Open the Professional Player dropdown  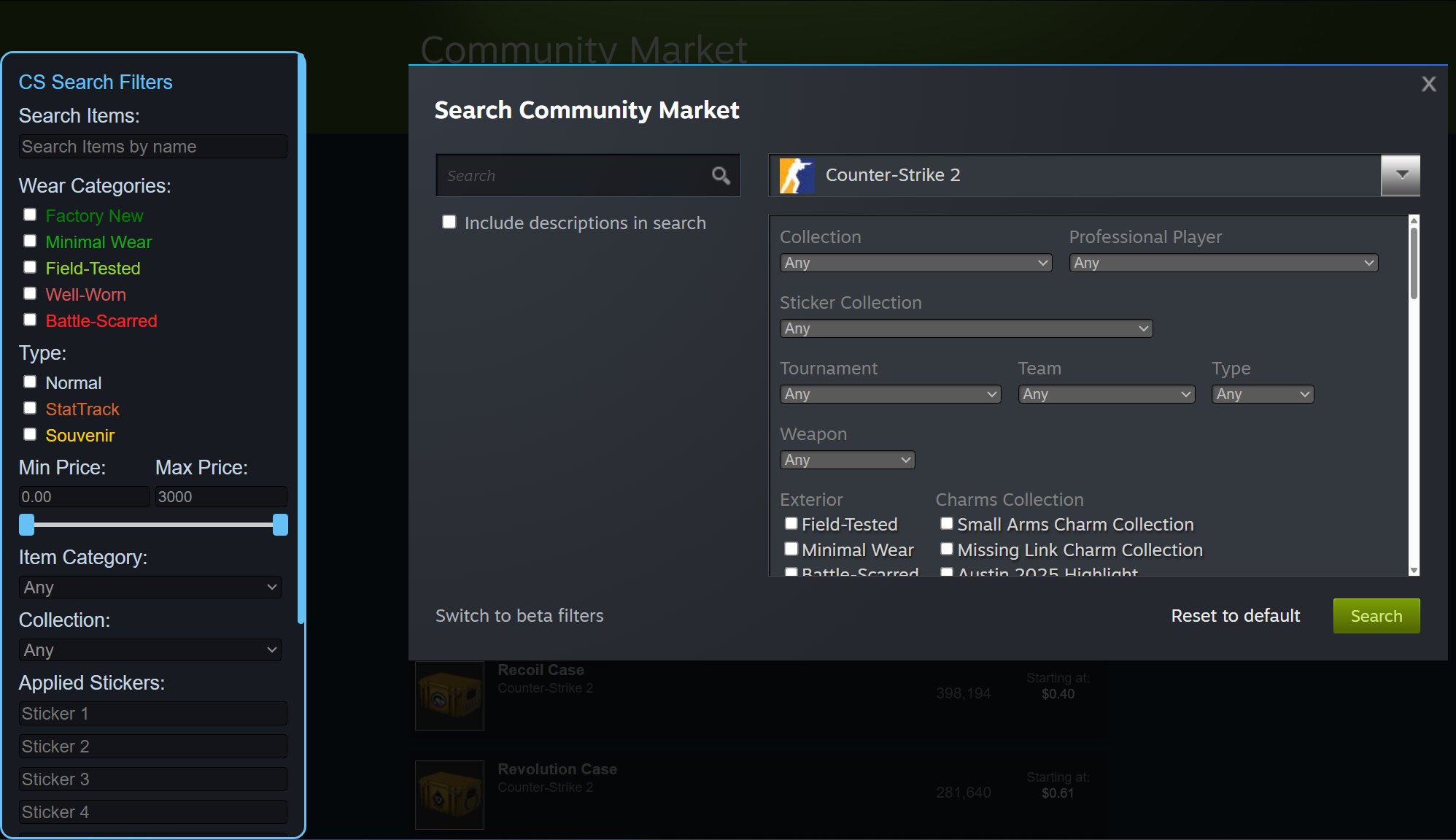[1223, 263]
